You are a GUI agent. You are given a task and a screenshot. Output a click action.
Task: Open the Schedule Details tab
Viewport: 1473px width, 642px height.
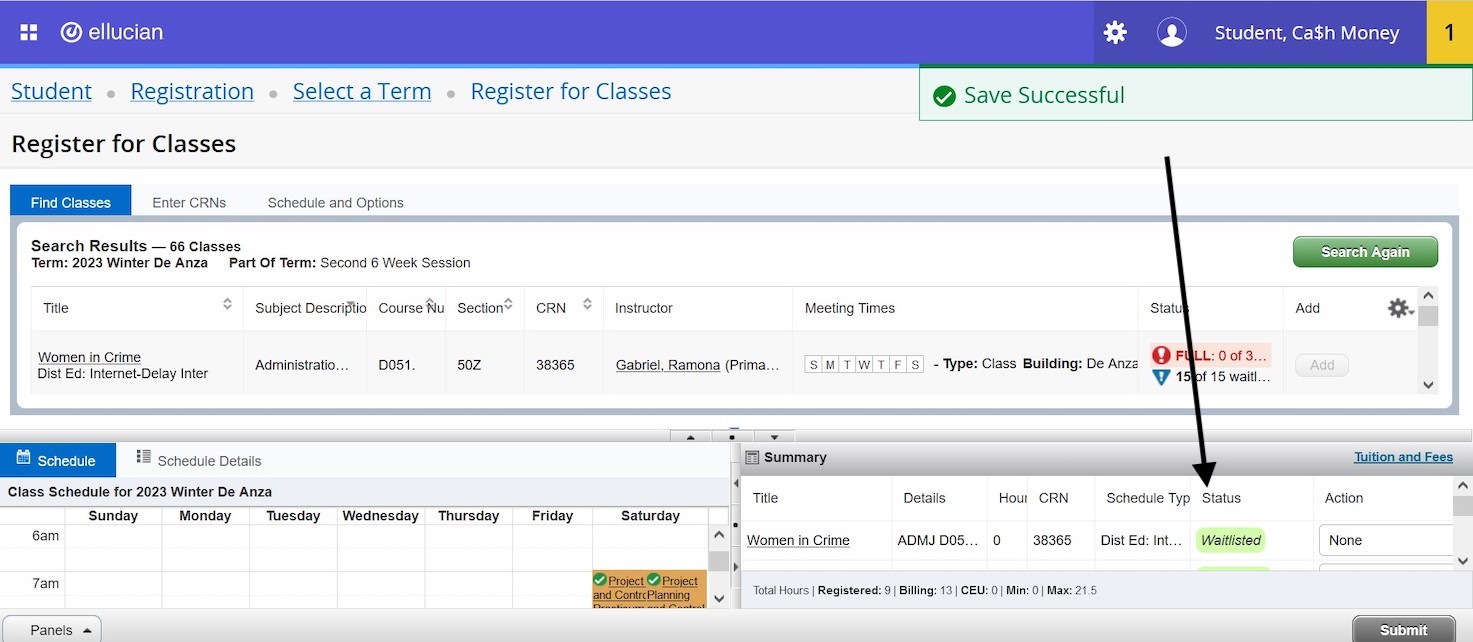199,460
